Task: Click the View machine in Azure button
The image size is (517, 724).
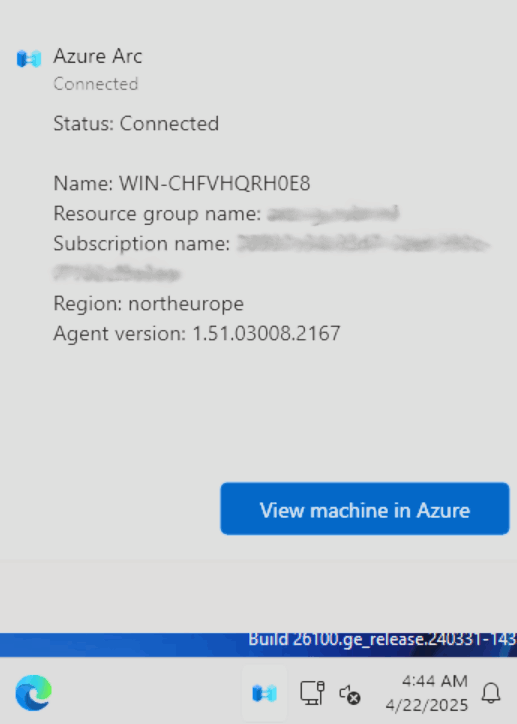Action: pos(365,508)
